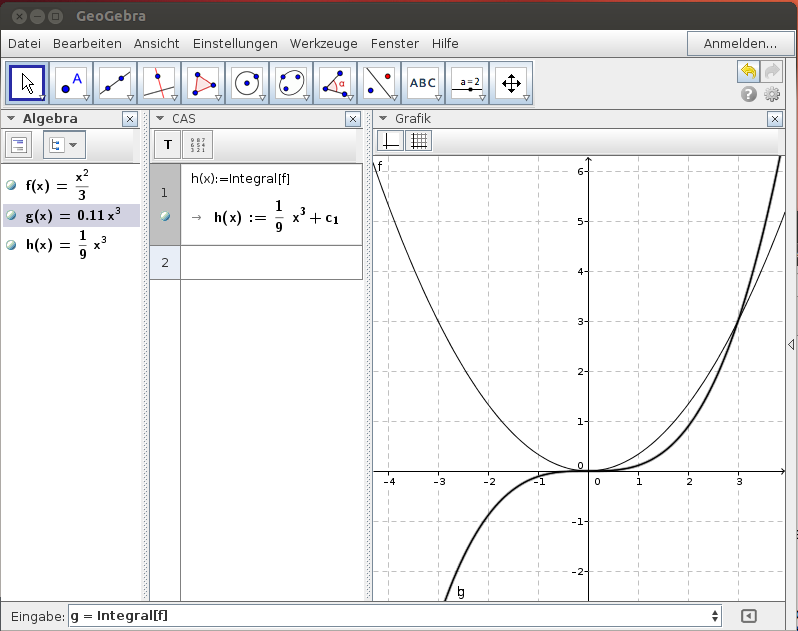Image resolution: width=798 pixels, height=631 pixels.
Task: Close the Algebra panel
Action: (x=130, y=119)
